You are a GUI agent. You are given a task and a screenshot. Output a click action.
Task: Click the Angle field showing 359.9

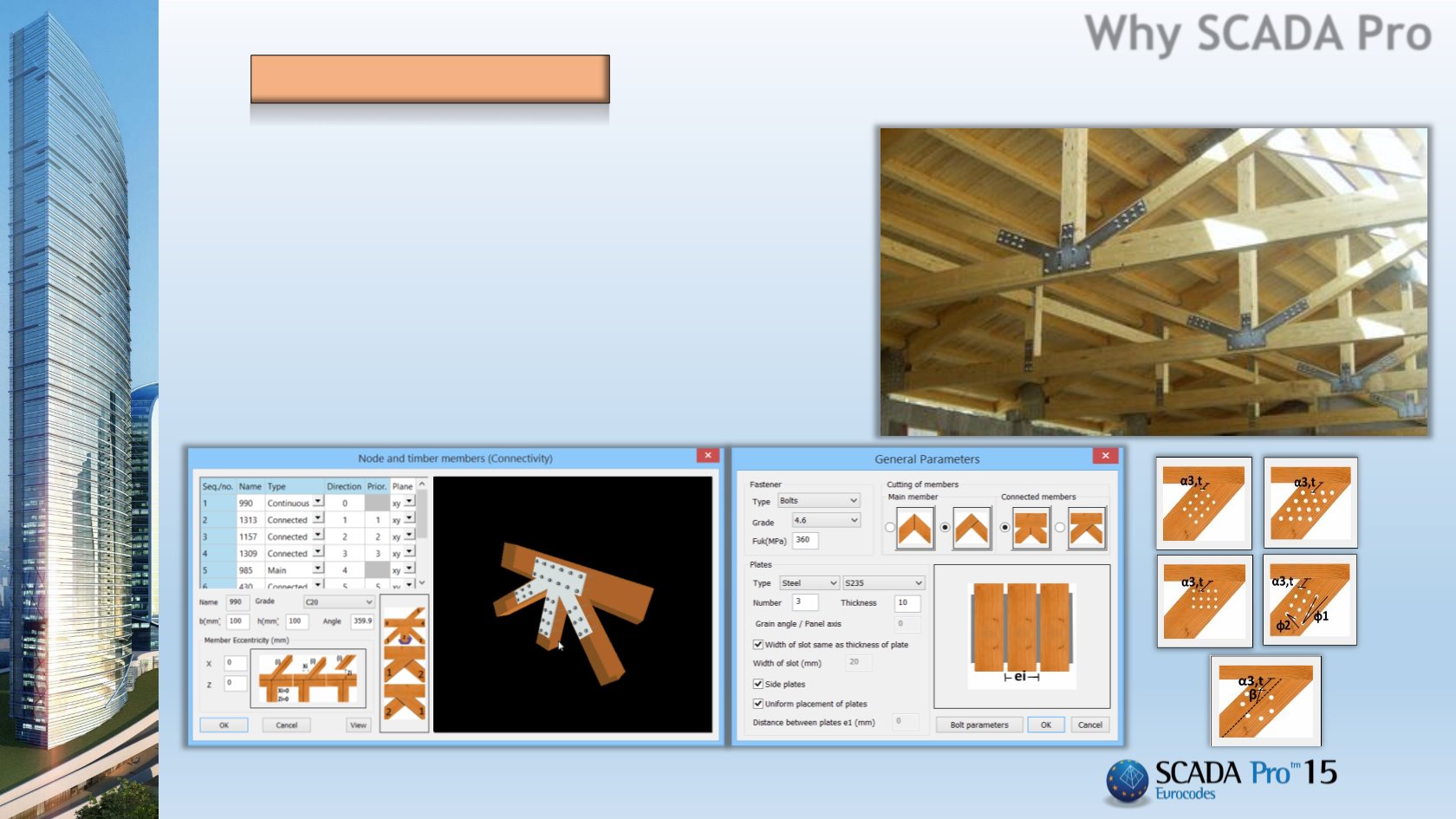click(x=362, y=621)
